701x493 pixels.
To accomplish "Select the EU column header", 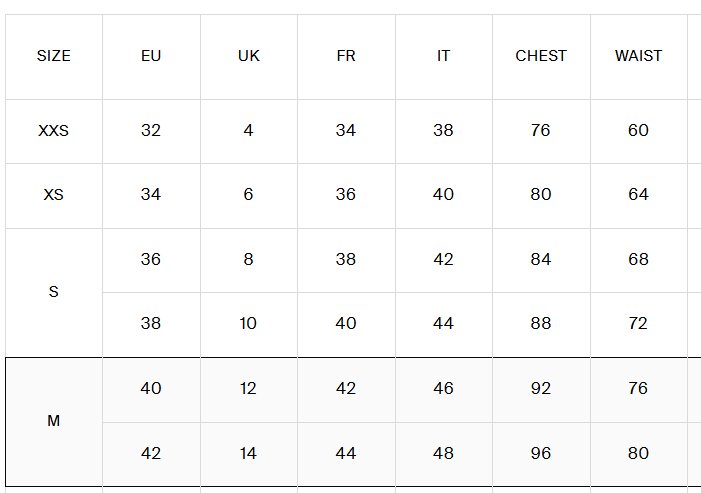I will pos(151,56).
